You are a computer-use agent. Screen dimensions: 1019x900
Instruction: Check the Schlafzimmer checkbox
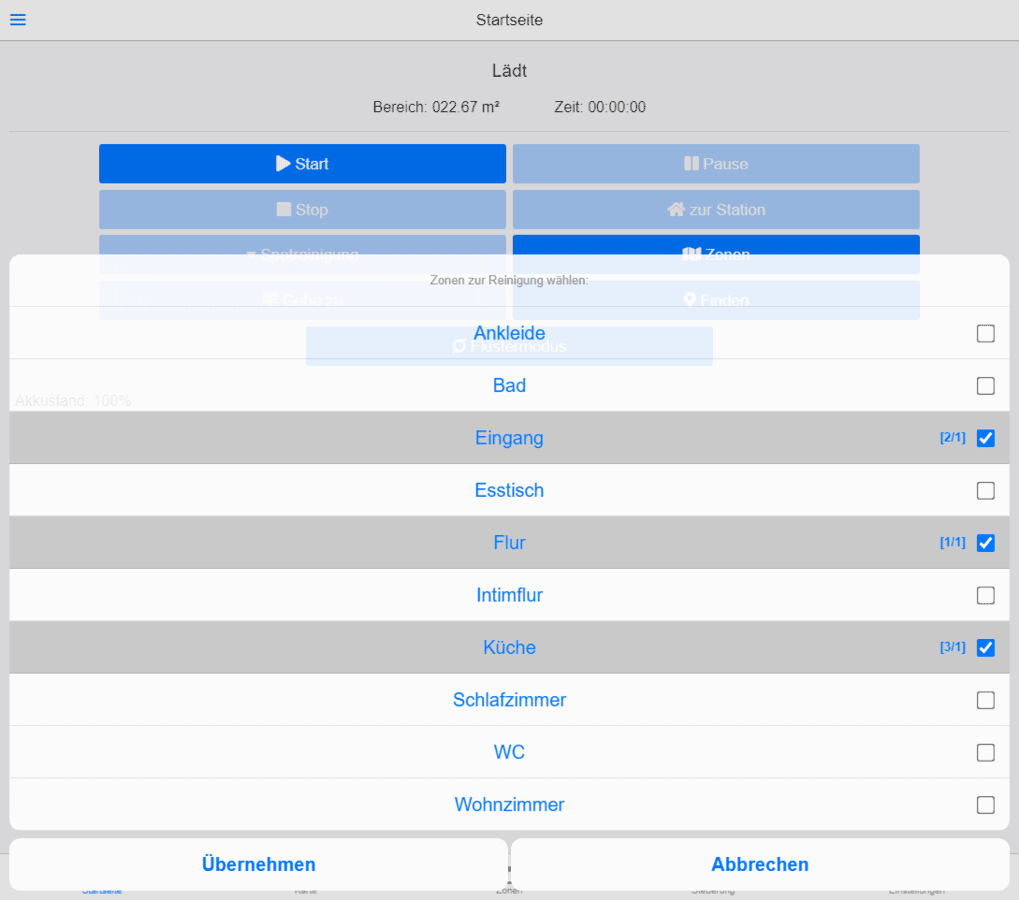tap(985, 700)
